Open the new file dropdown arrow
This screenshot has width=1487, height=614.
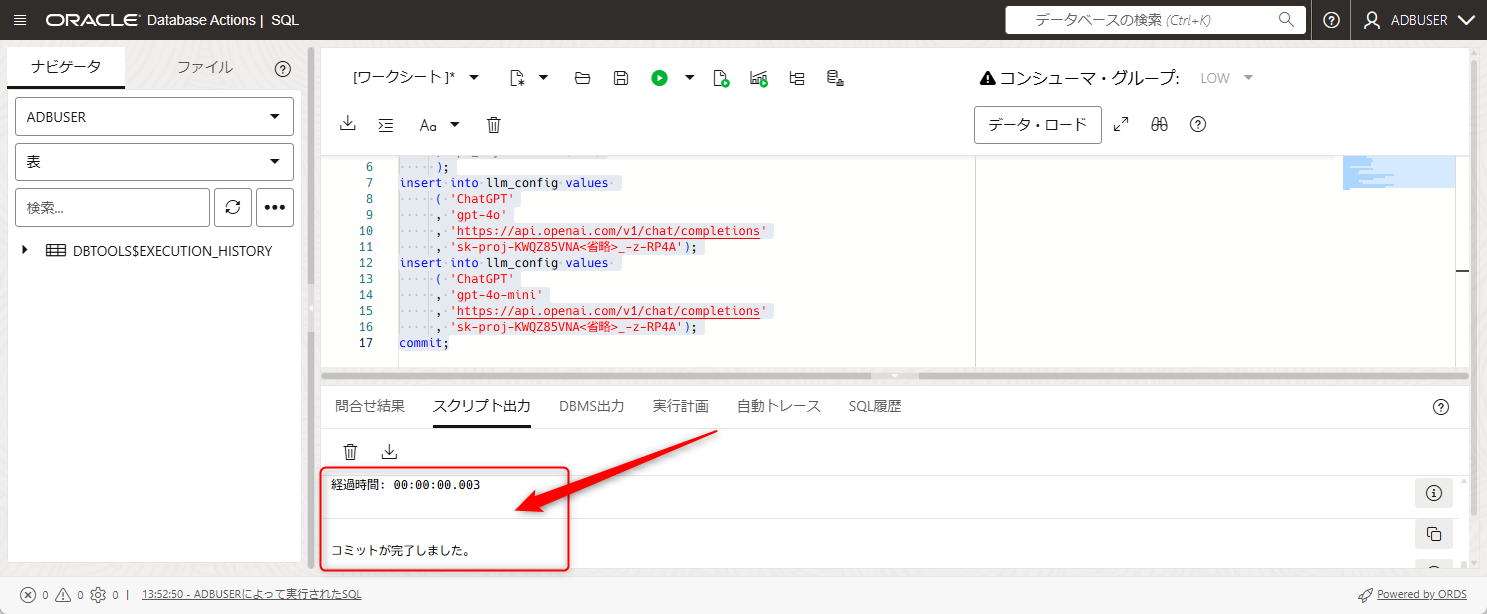pyautogui.click(x=544, y=77)
